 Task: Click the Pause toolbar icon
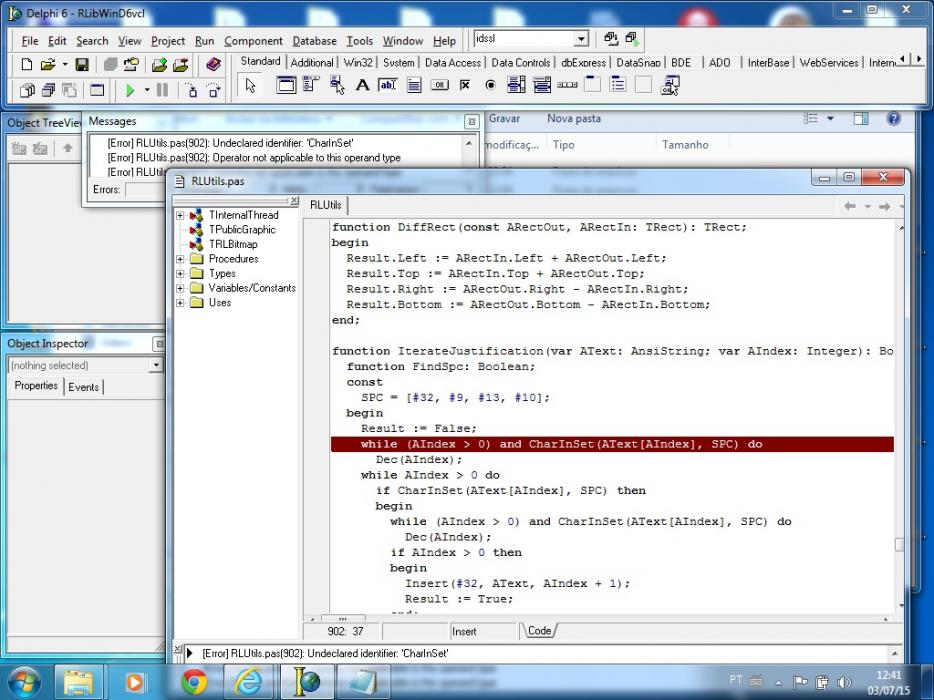(x=162, y=90)
